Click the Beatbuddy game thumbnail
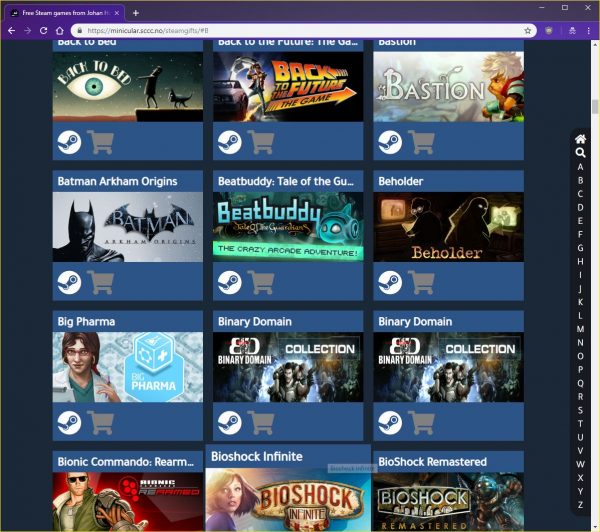This screenshot has height=532, width=600. click(x=288, y=227)
